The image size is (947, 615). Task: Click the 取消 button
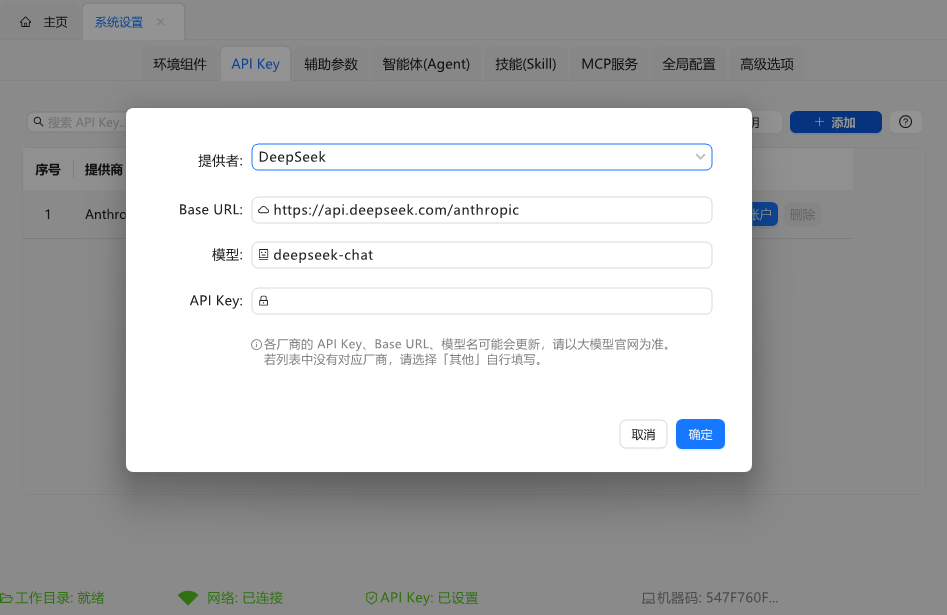tap(643, 434)
